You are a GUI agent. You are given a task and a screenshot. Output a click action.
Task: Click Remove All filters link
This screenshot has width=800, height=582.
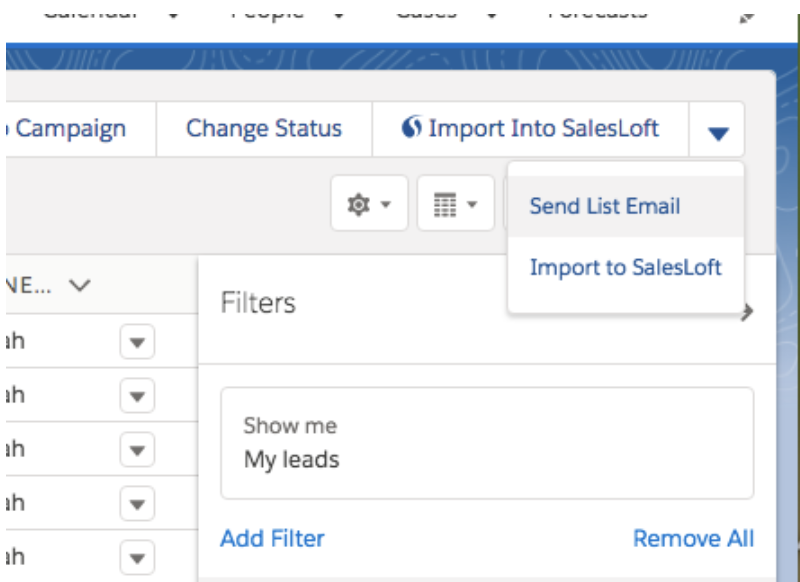(x=693, y=539)
